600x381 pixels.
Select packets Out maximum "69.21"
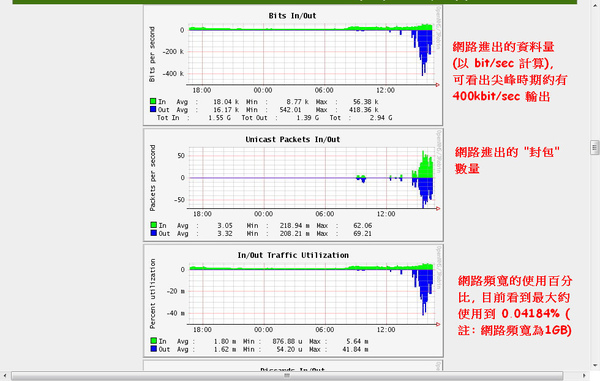[363, 234]
